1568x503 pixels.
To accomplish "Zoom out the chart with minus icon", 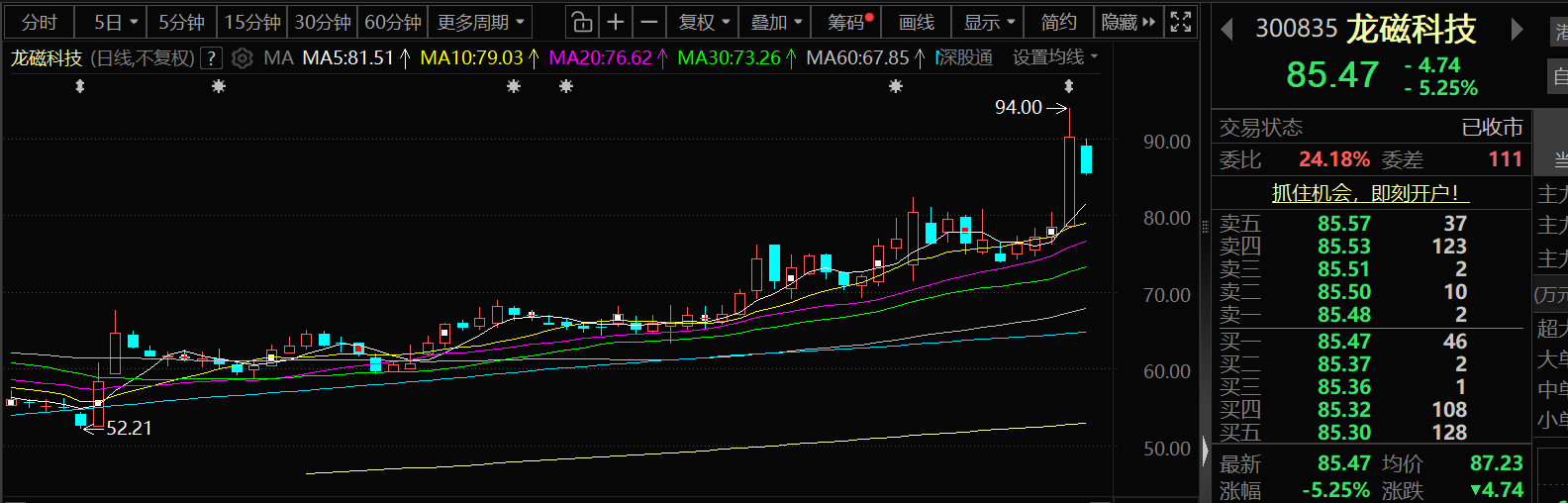I will point(648,22).
